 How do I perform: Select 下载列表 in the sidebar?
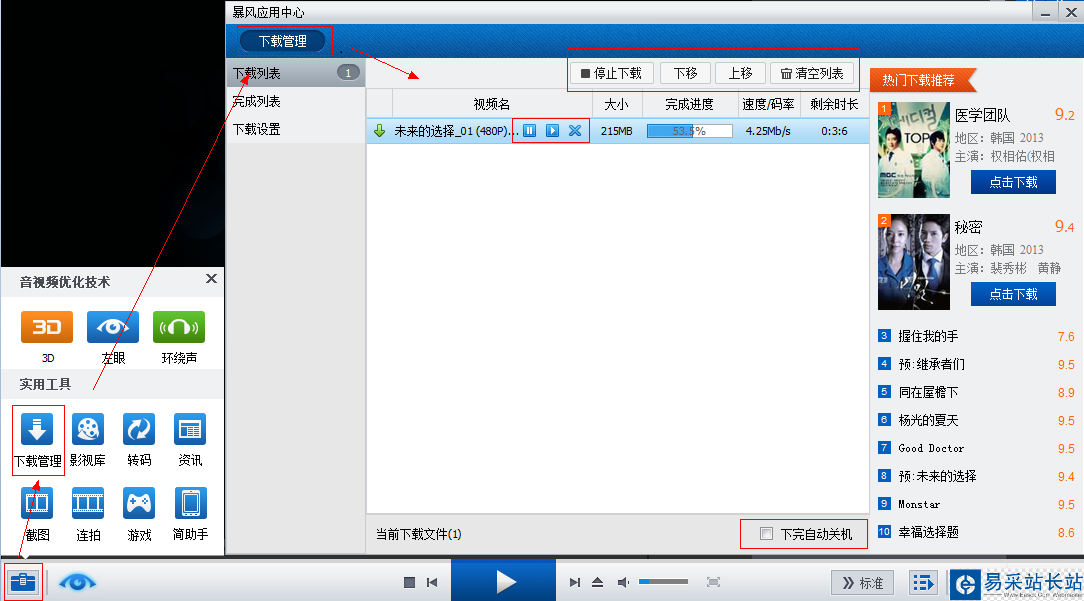coord(295,73)
